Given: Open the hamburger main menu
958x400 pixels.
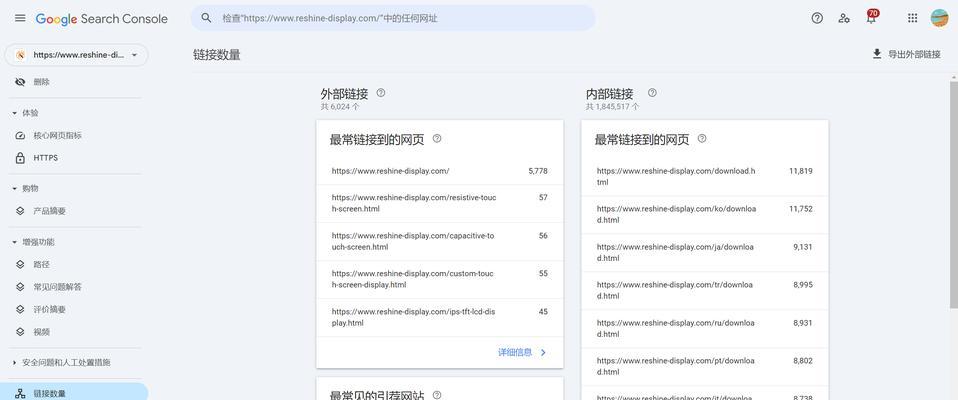Looking at the screenshot, I should point(20,18).
